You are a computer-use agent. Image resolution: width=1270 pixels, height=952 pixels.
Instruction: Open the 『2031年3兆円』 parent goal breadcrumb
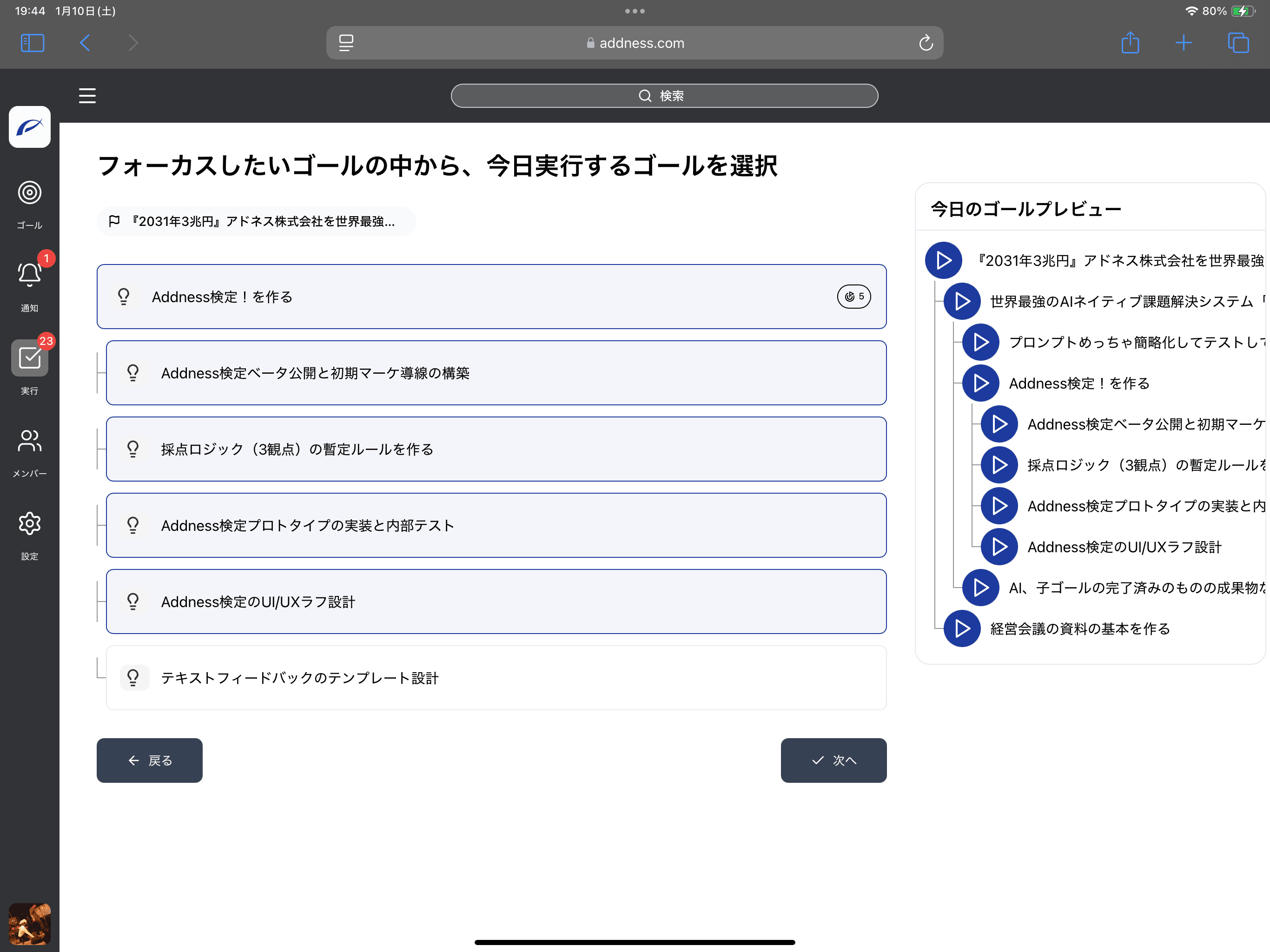coord(256,222)
